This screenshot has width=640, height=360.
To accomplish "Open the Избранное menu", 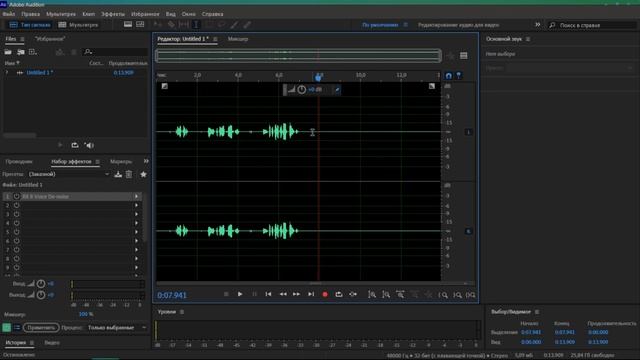I will point(145,14).
